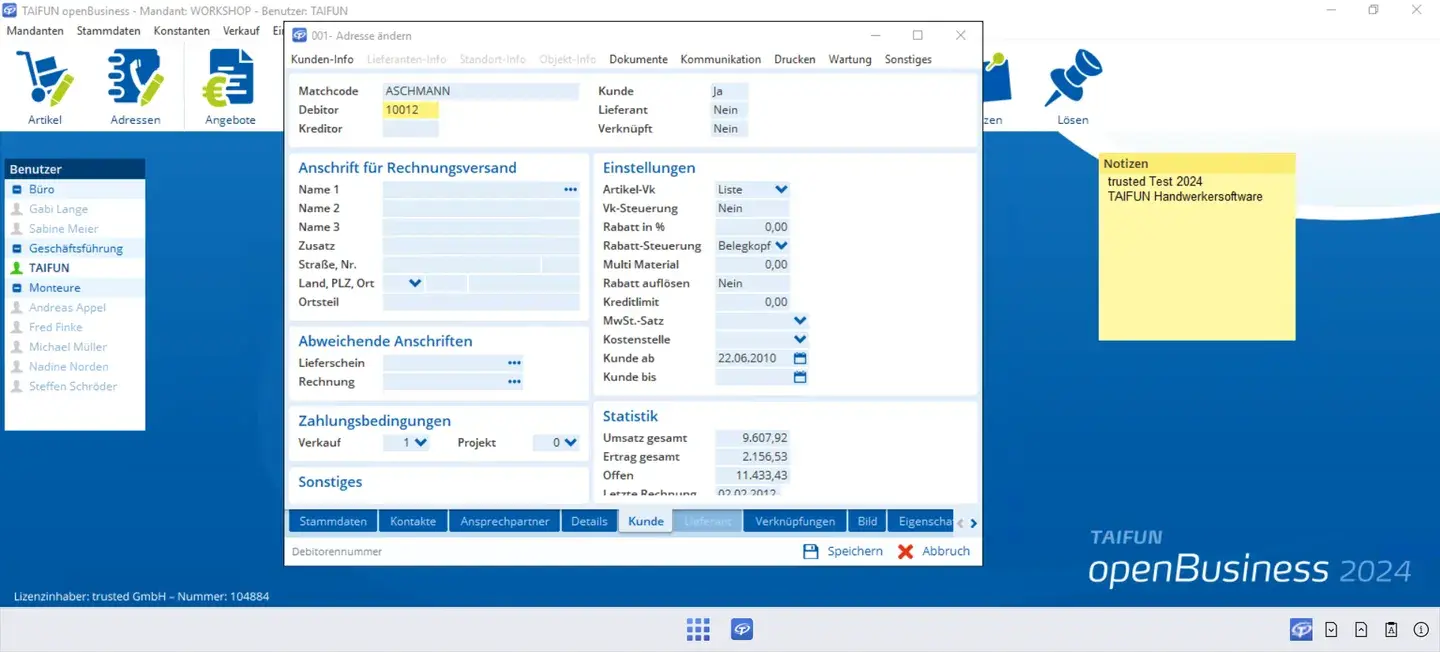Open Mandanten menu in main window

[x=35, y=31]
